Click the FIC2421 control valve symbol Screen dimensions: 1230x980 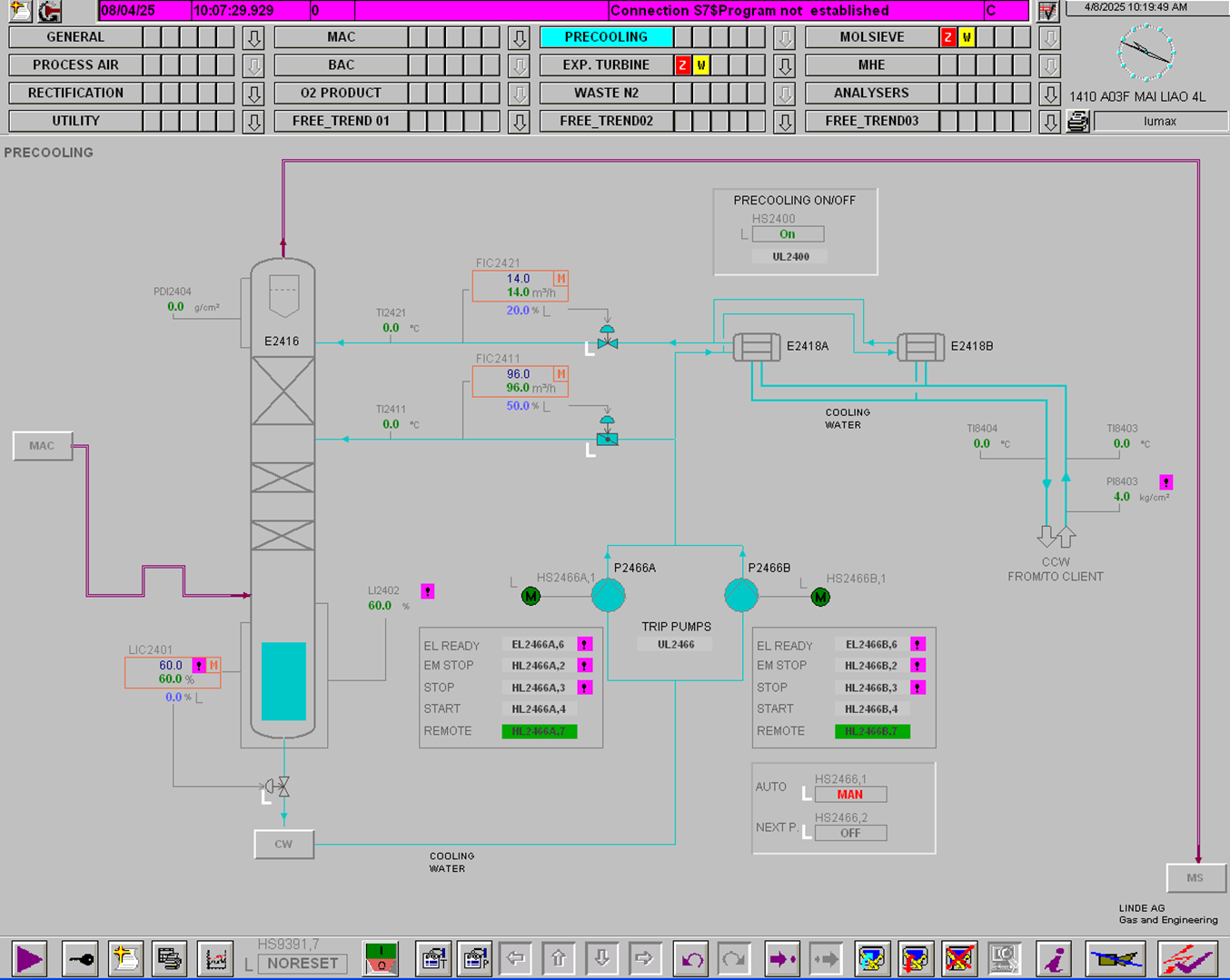[x=608, y=339]
